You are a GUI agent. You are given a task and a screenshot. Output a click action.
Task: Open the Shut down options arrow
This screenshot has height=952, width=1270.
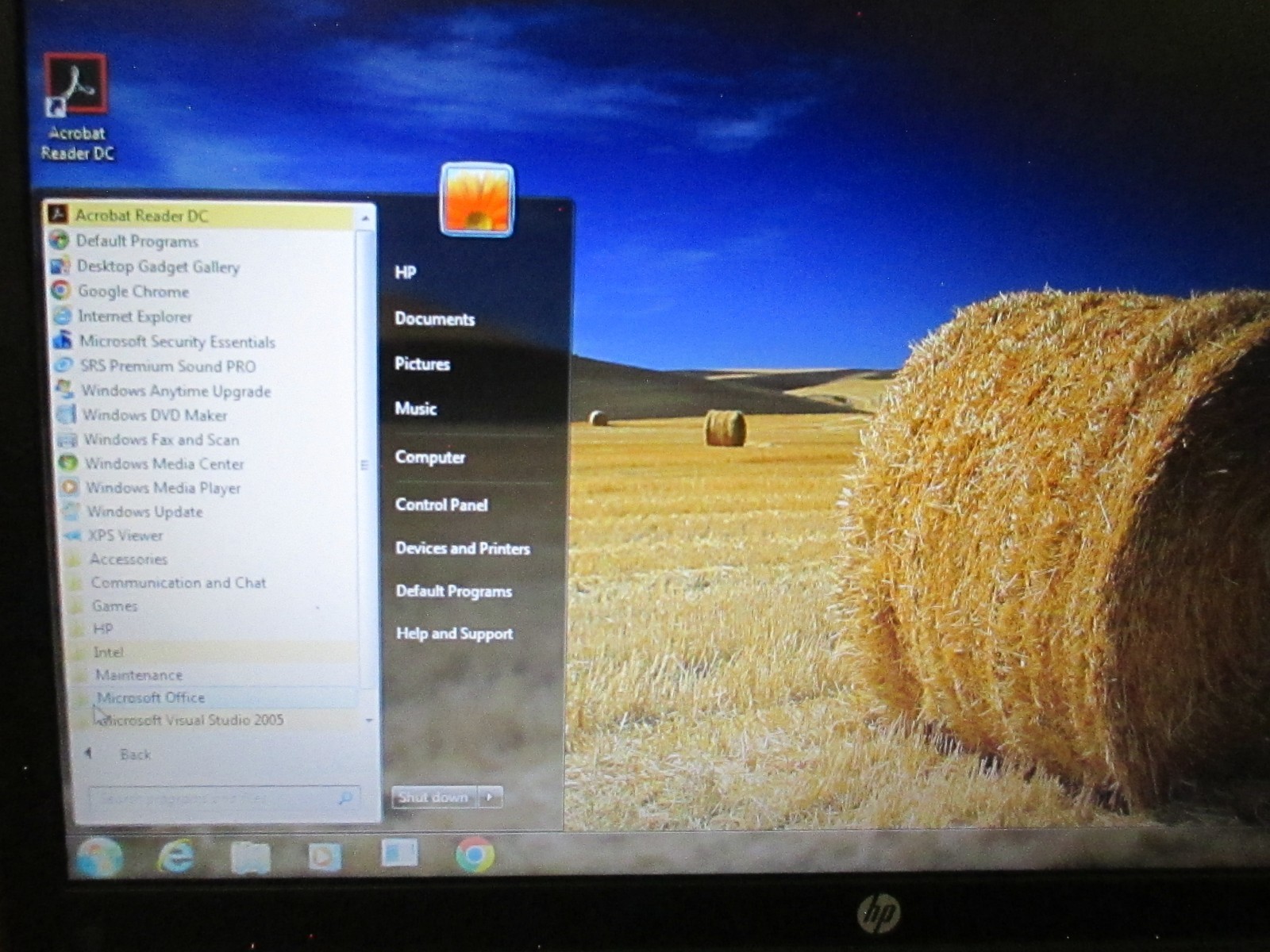click(x=490, y=797)
